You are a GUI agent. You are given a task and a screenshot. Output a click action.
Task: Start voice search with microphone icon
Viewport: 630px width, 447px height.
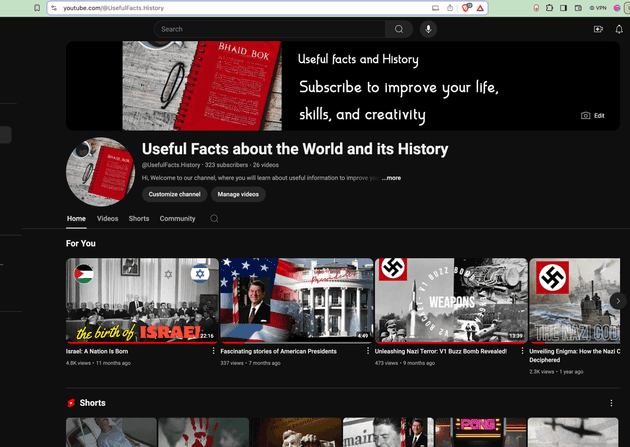(428, 29)
